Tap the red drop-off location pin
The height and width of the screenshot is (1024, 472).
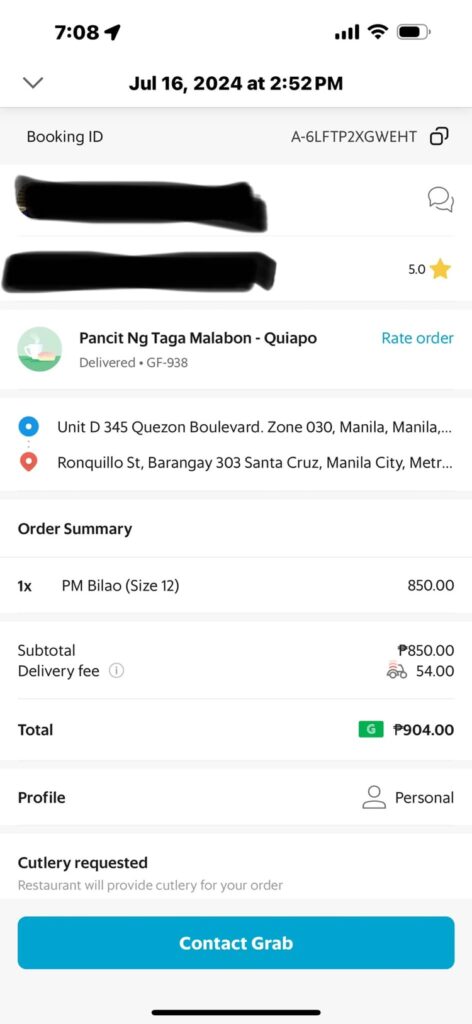pos(28,463)
